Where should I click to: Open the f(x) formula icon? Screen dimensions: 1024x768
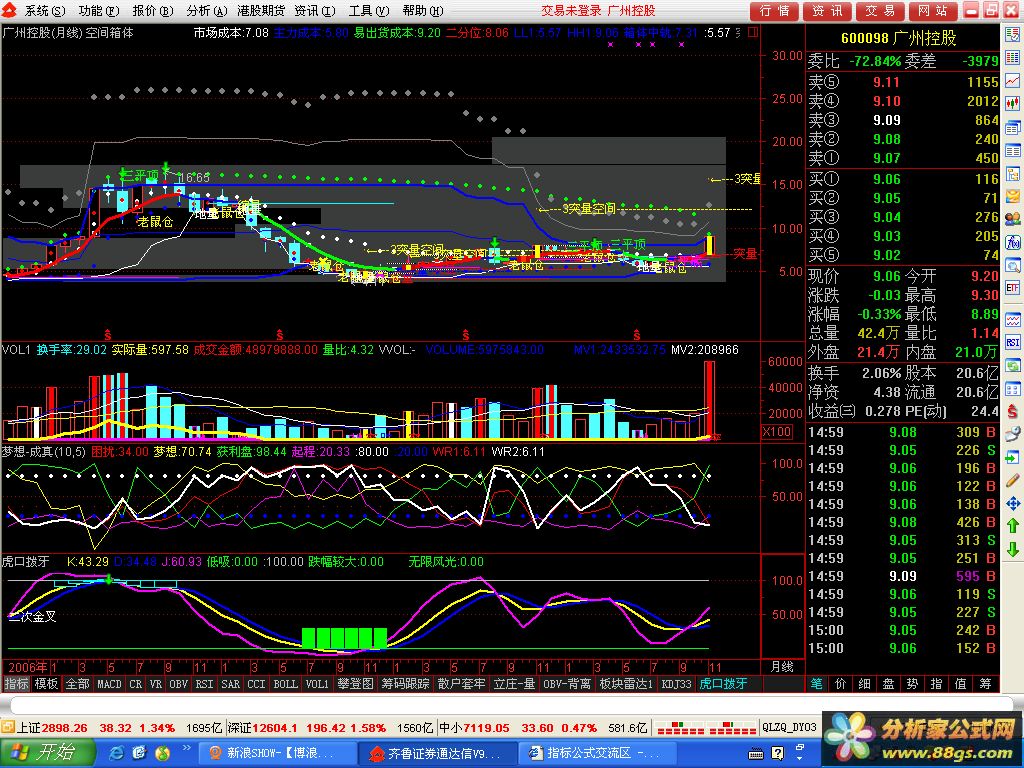coord(1013,243)
